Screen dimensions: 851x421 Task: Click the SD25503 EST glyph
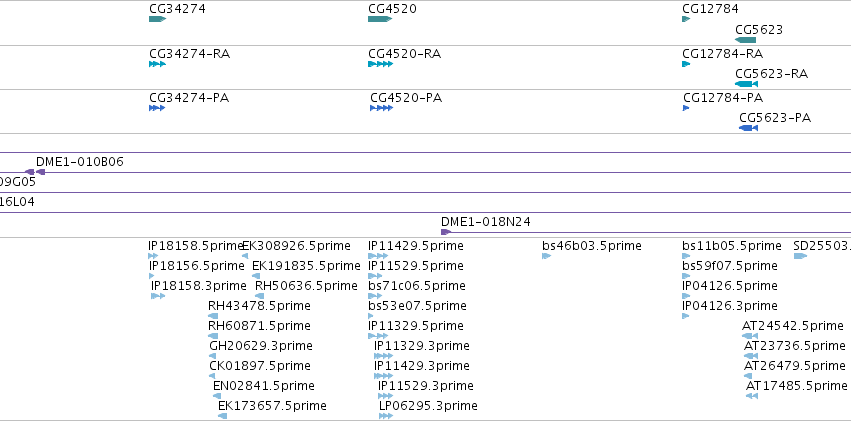(x=800, y=256)
